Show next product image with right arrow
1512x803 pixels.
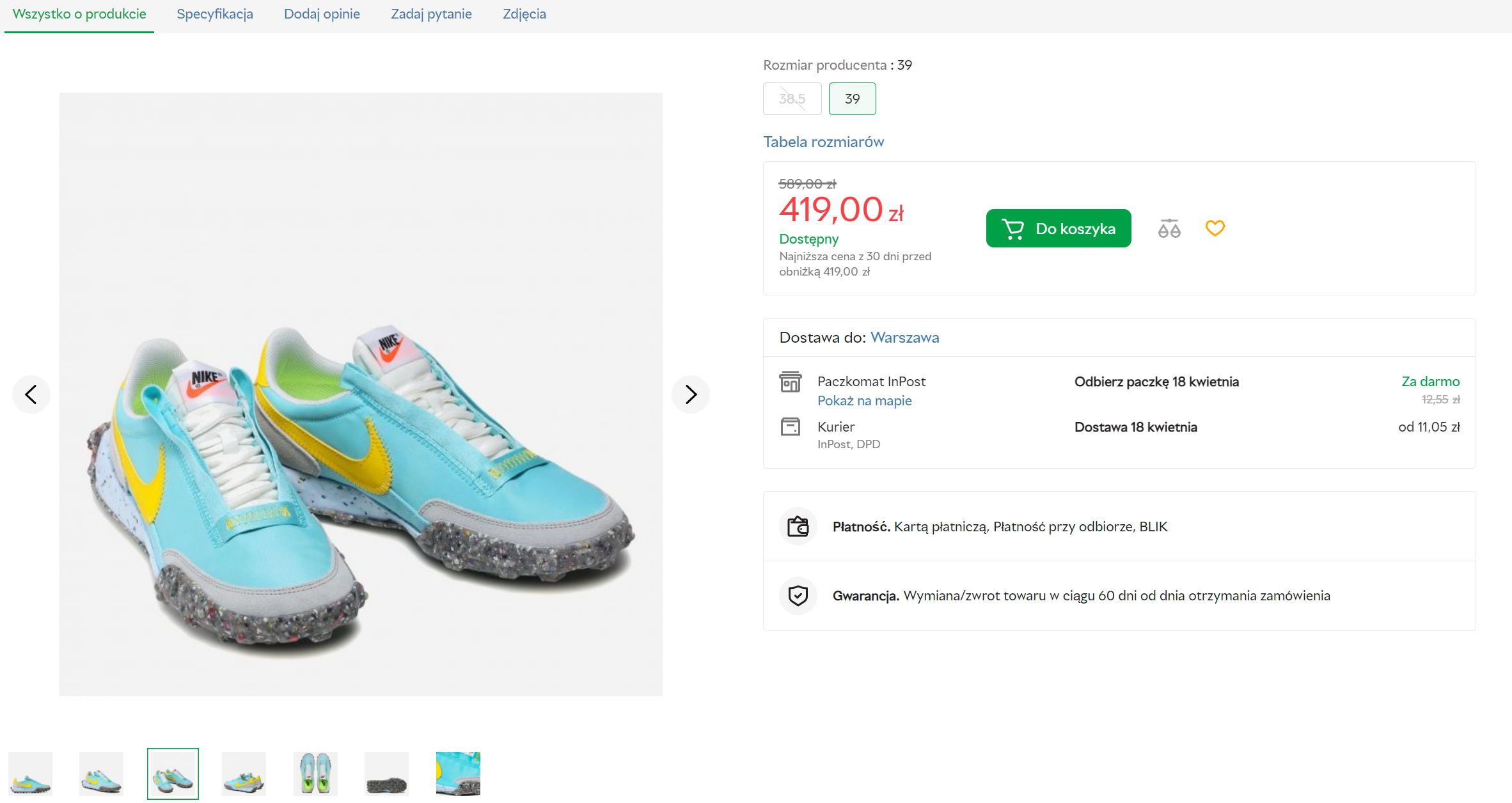(690, 394)
